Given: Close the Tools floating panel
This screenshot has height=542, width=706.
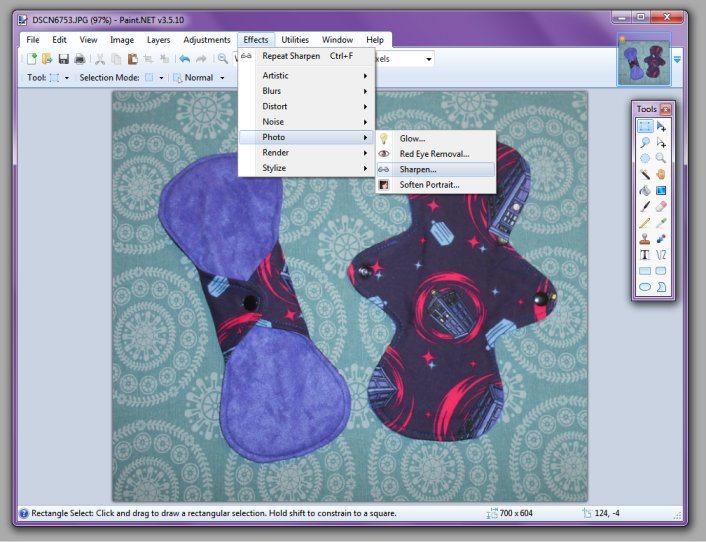Looking at the screenshot, I should point(665,108).
